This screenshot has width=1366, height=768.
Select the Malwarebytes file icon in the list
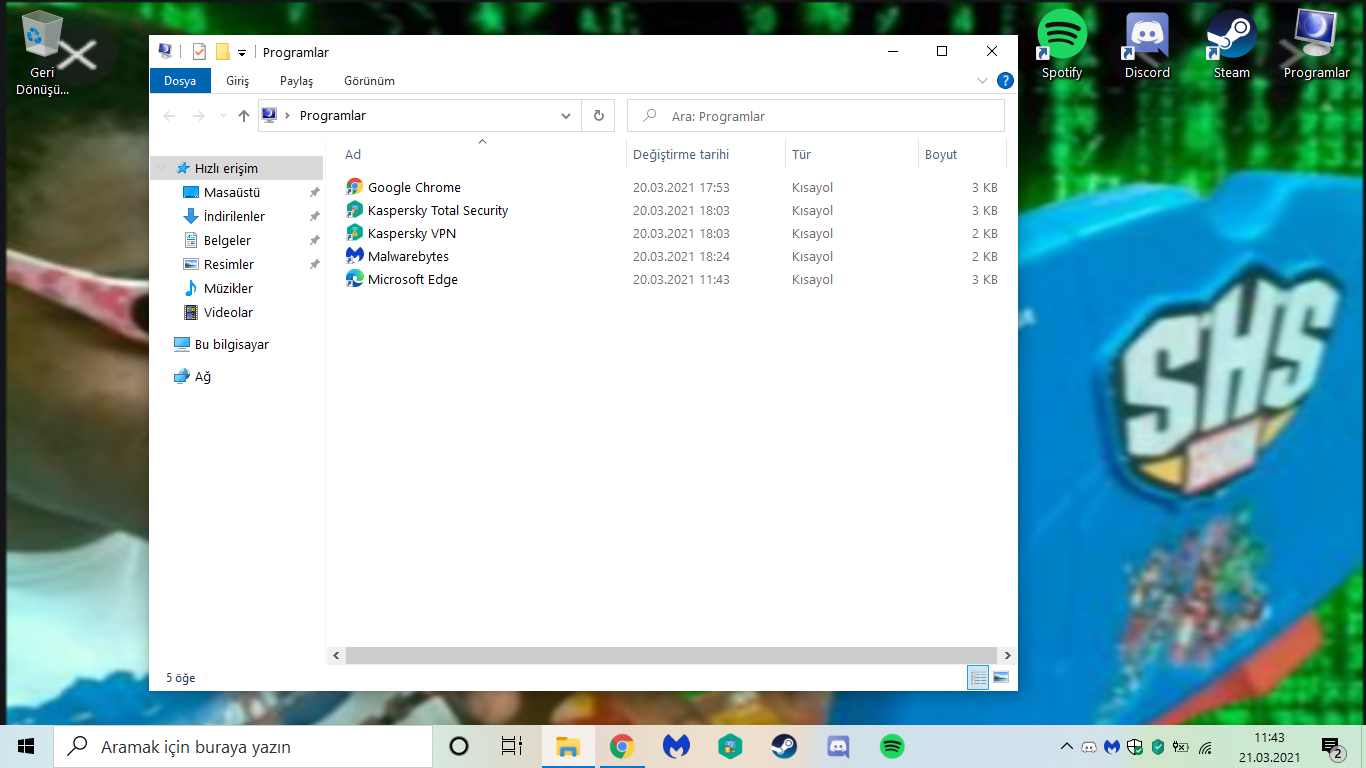[x=354, y=256]
